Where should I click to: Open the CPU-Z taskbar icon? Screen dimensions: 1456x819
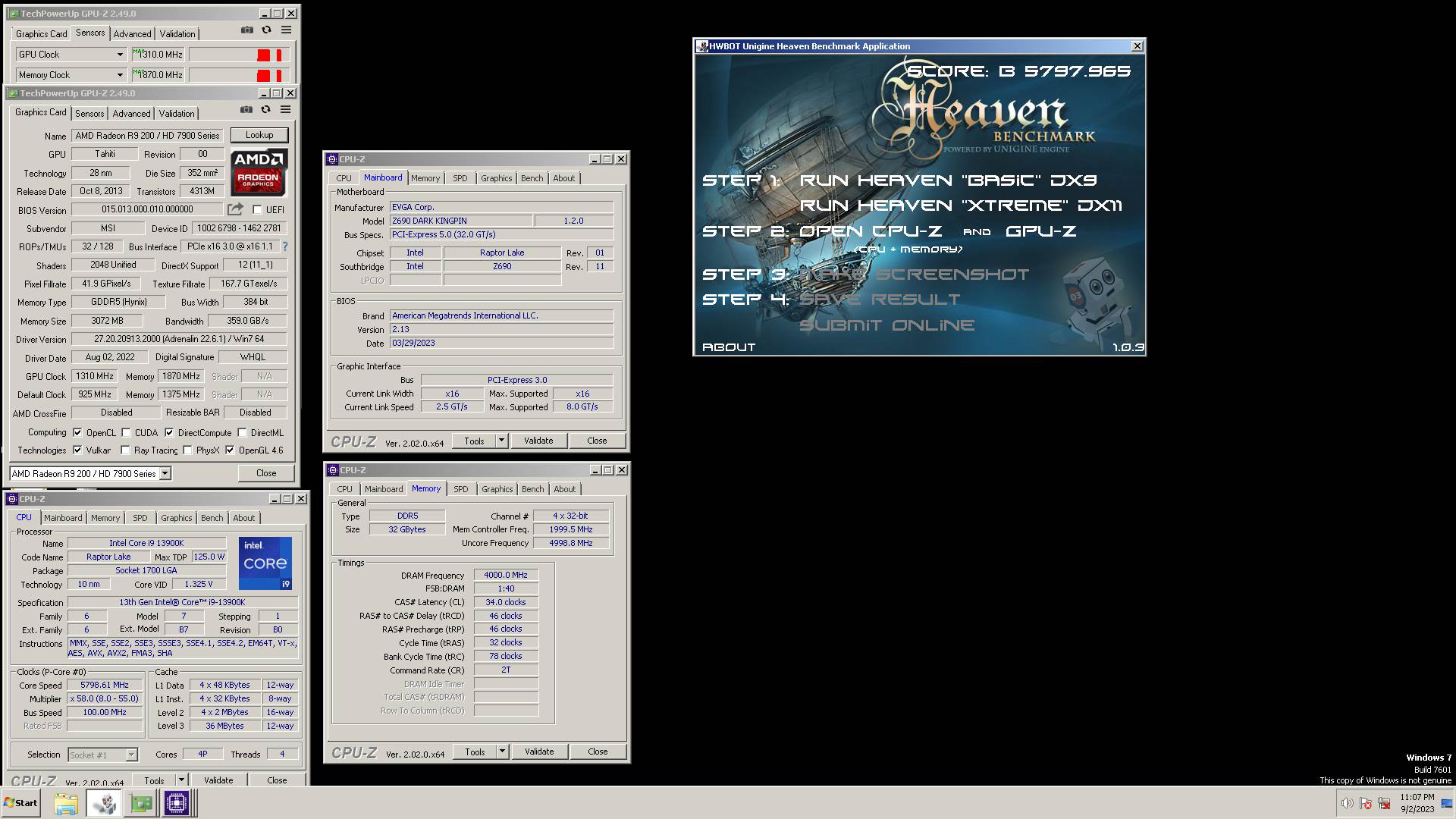[177, 803]
